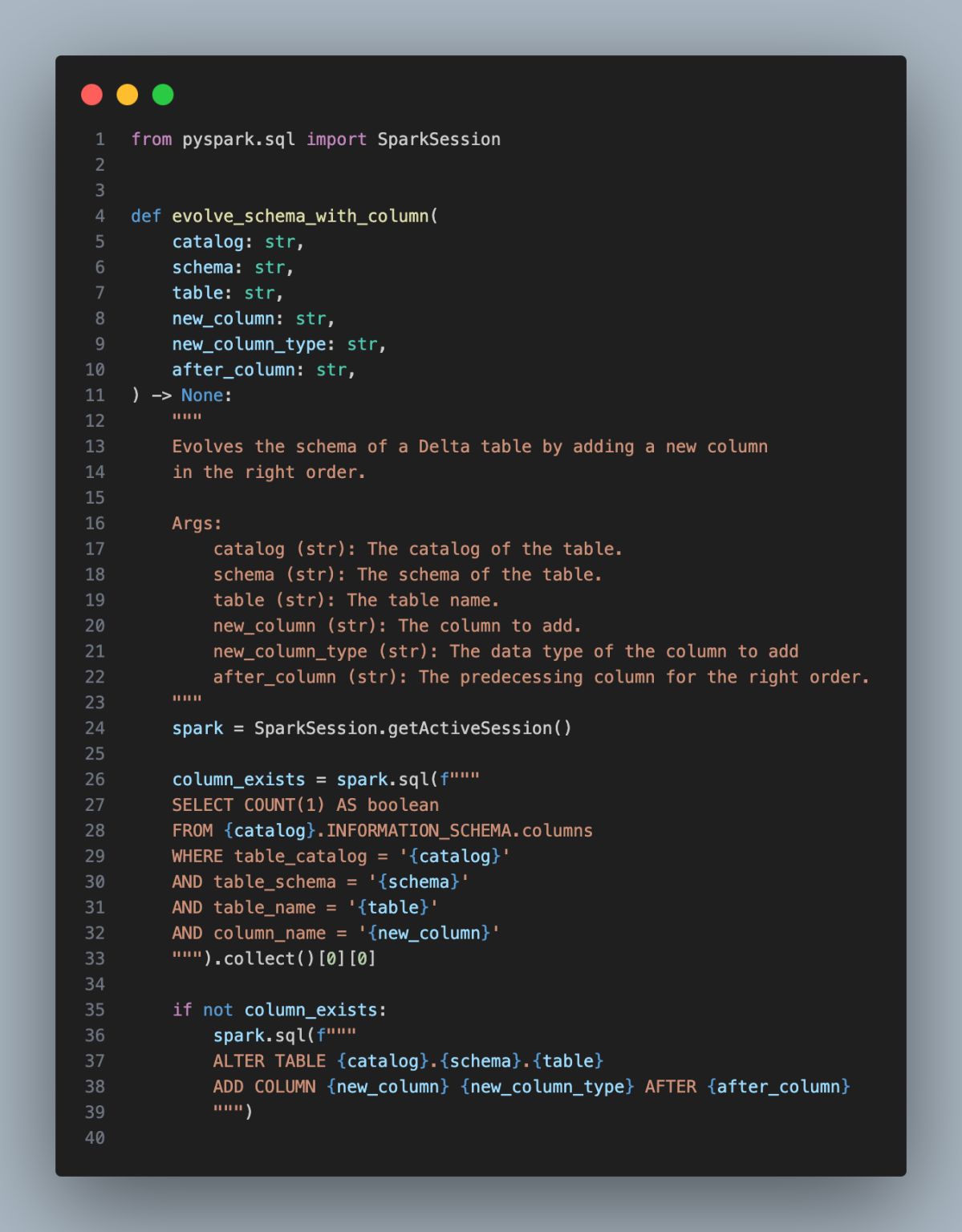Click the after_column parameter on line 10

[233, 371]
